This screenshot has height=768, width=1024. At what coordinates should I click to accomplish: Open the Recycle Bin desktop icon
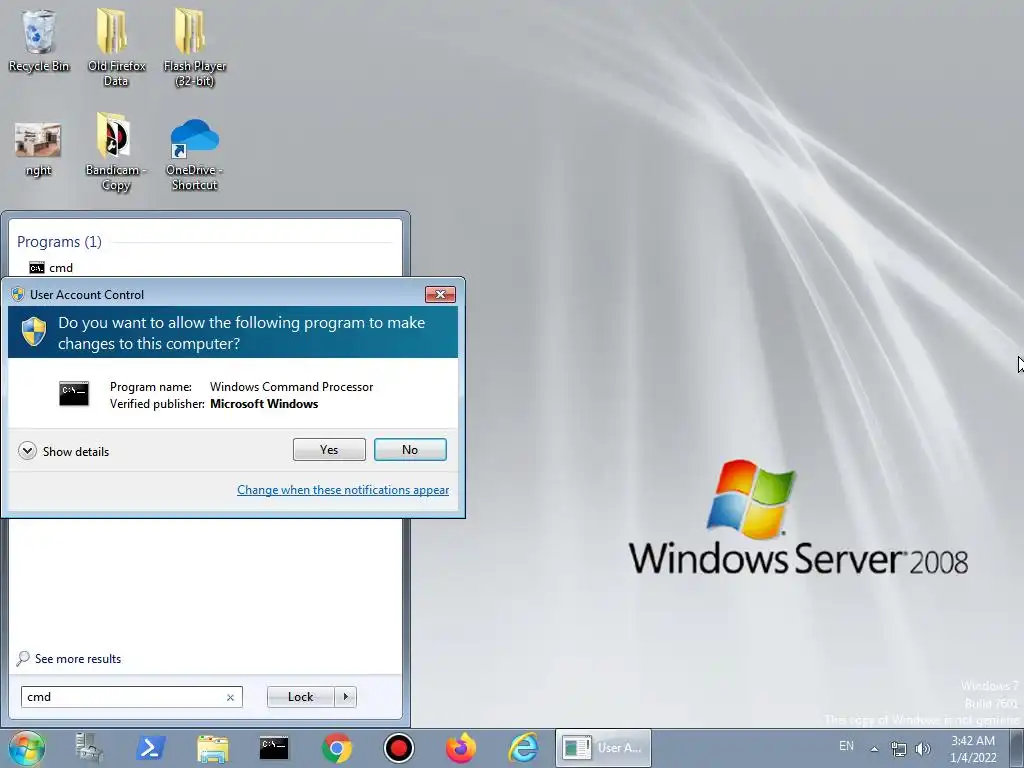(x=39, y=40)
